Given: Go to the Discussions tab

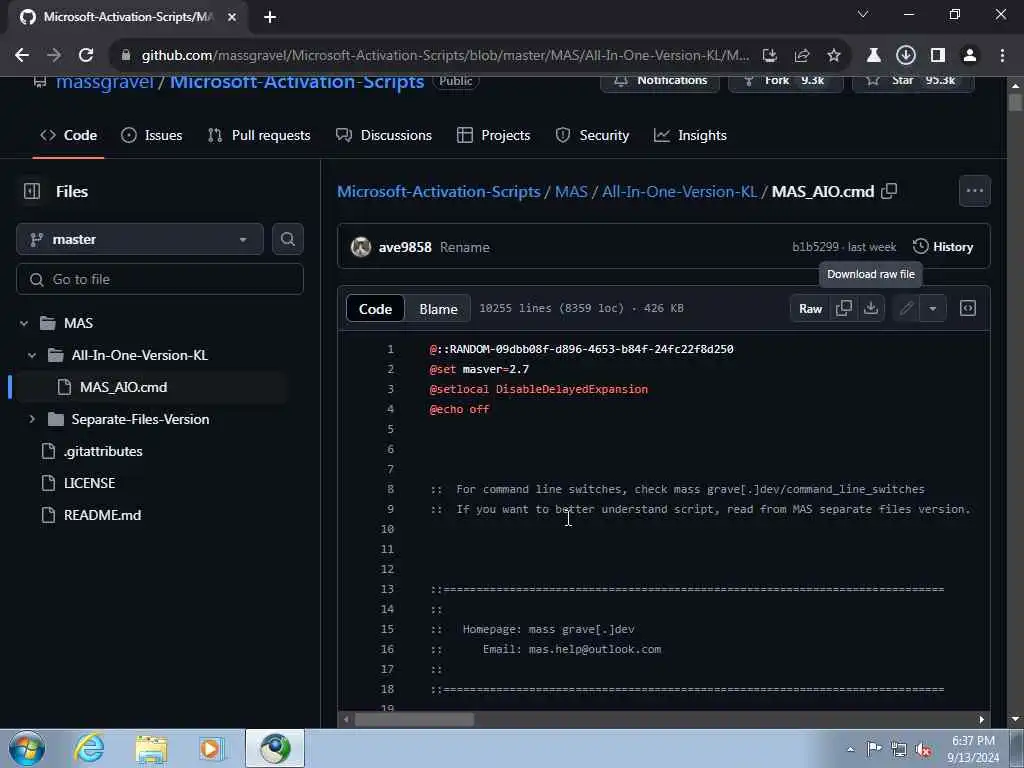Looking at the screenshot, I should pyautogui.click(x=384, y=135).
